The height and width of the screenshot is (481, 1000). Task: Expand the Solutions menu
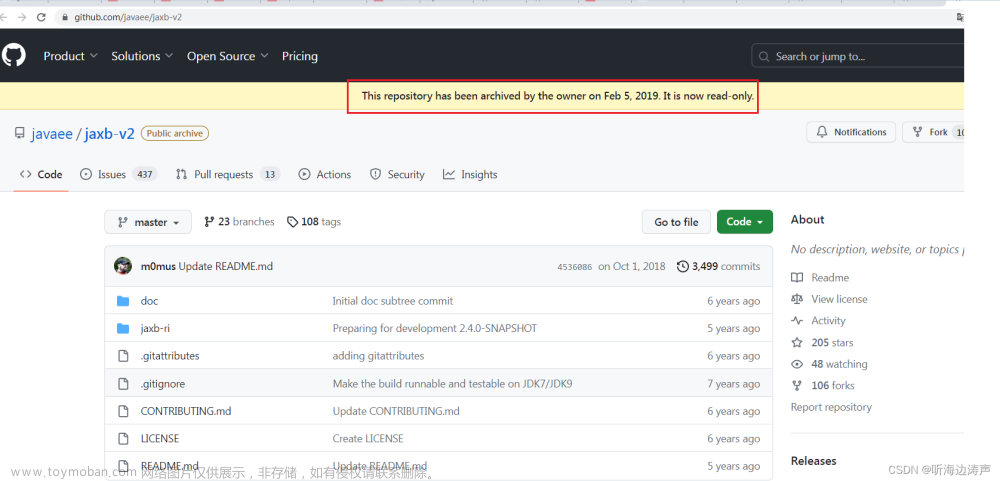(142, 56)
